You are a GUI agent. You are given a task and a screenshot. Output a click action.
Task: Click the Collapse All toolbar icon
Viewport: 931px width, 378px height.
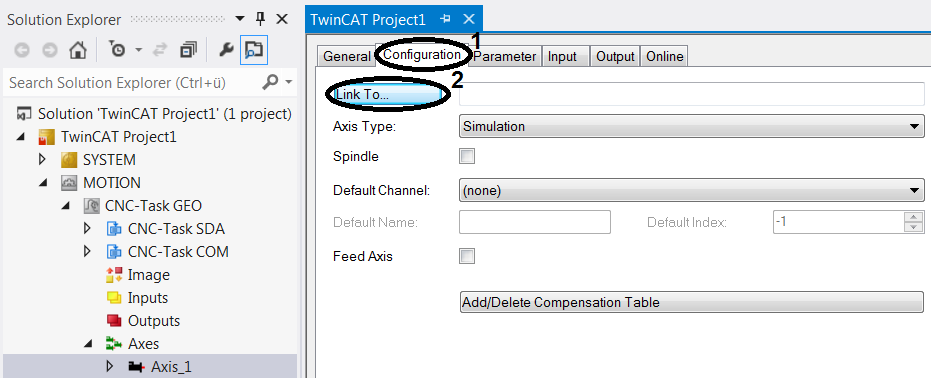point(189,51)
